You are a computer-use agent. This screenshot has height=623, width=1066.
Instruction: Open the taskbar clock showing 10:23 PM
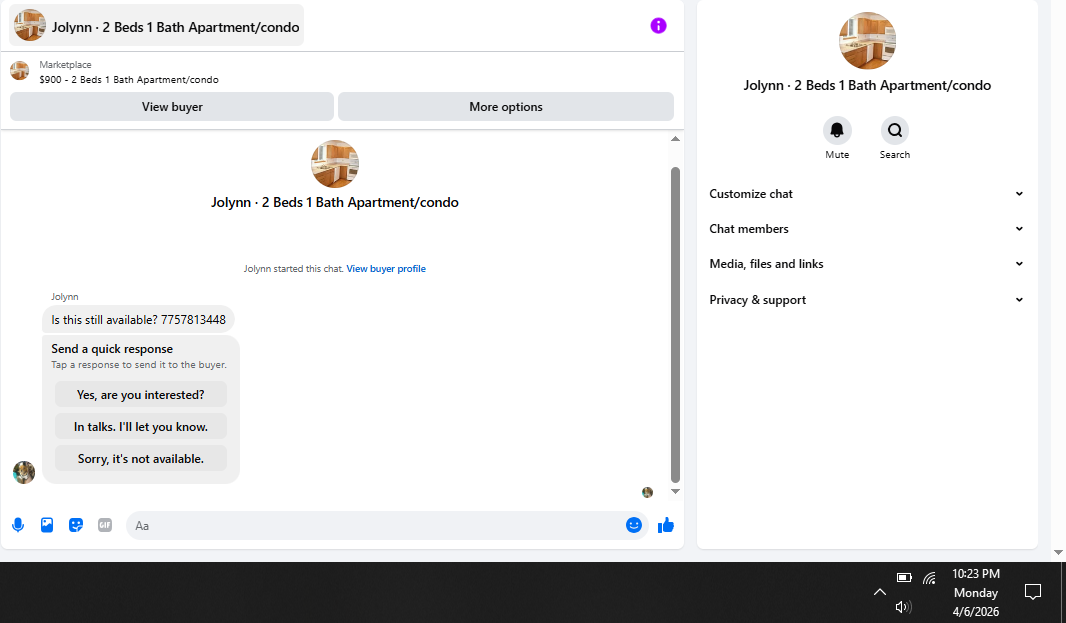point(976,592)
